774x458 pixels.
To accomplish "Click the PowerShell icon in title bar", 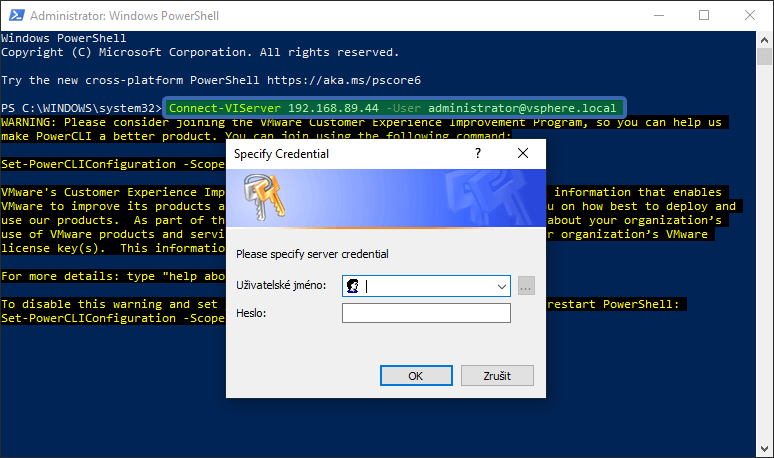I will tap(16, 15).
